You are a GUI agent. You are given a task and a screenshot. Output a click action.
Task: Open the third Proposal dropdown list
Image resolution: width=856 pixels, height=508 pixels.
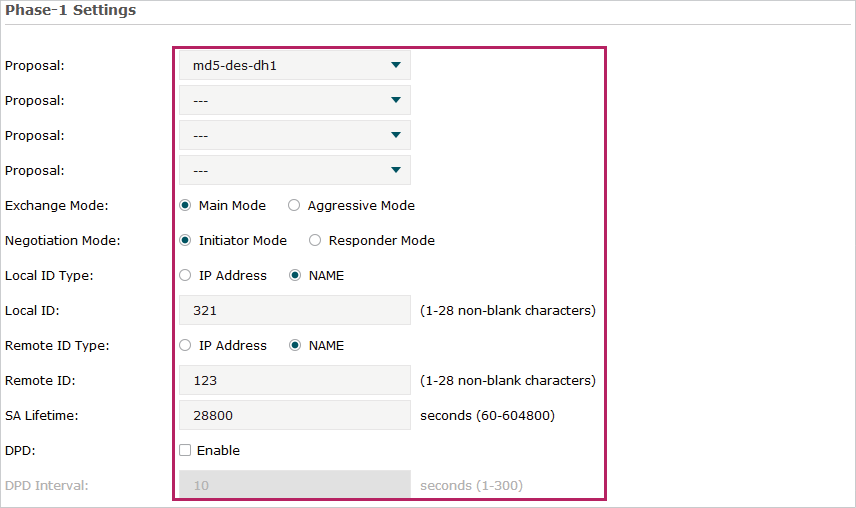tap(294, 136)
